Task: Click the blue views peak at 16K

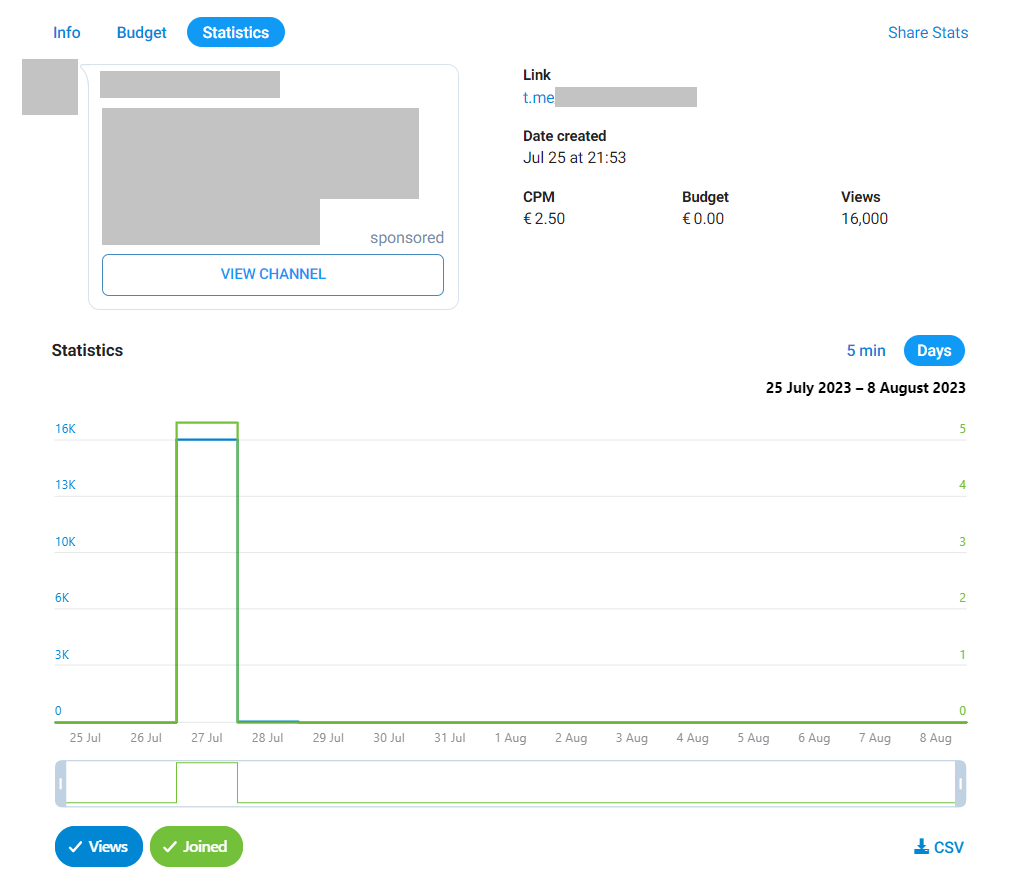Action: point(207,439)
